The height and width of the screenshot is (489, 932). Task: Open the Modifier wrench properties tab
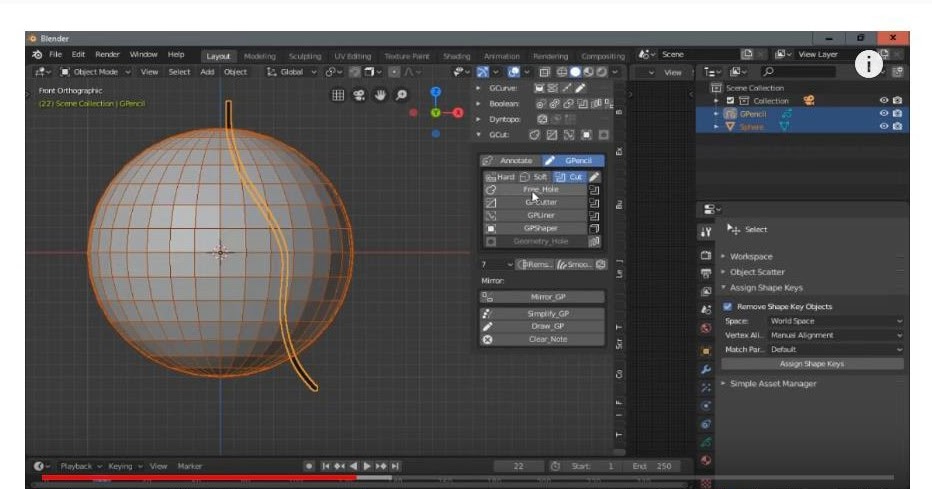click(706, 370)
